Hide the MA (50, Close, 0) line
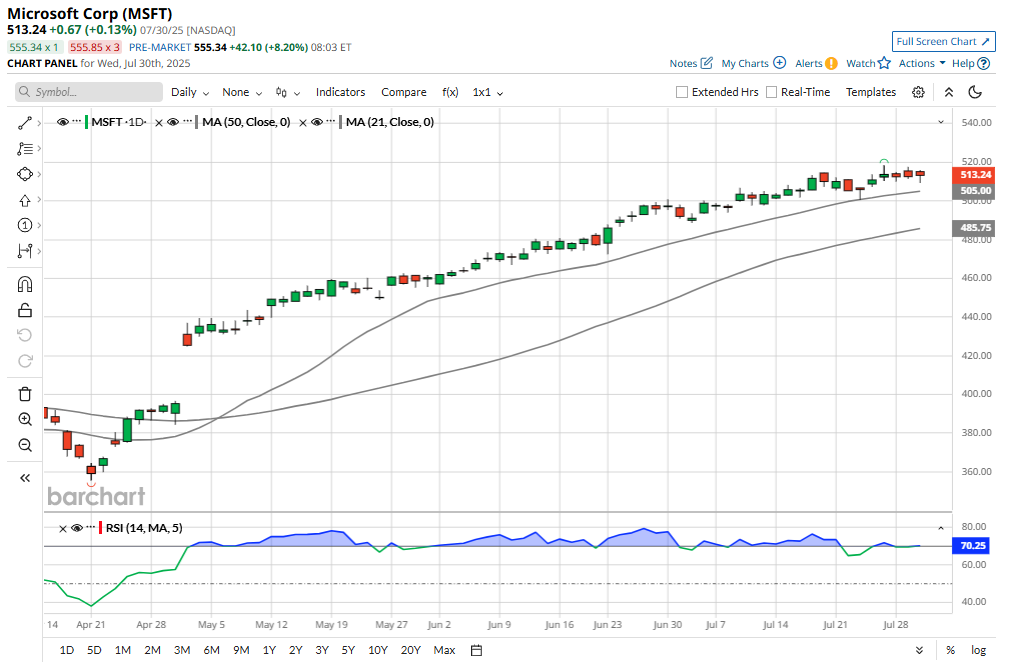1016x669 pixels. (173, 122)
